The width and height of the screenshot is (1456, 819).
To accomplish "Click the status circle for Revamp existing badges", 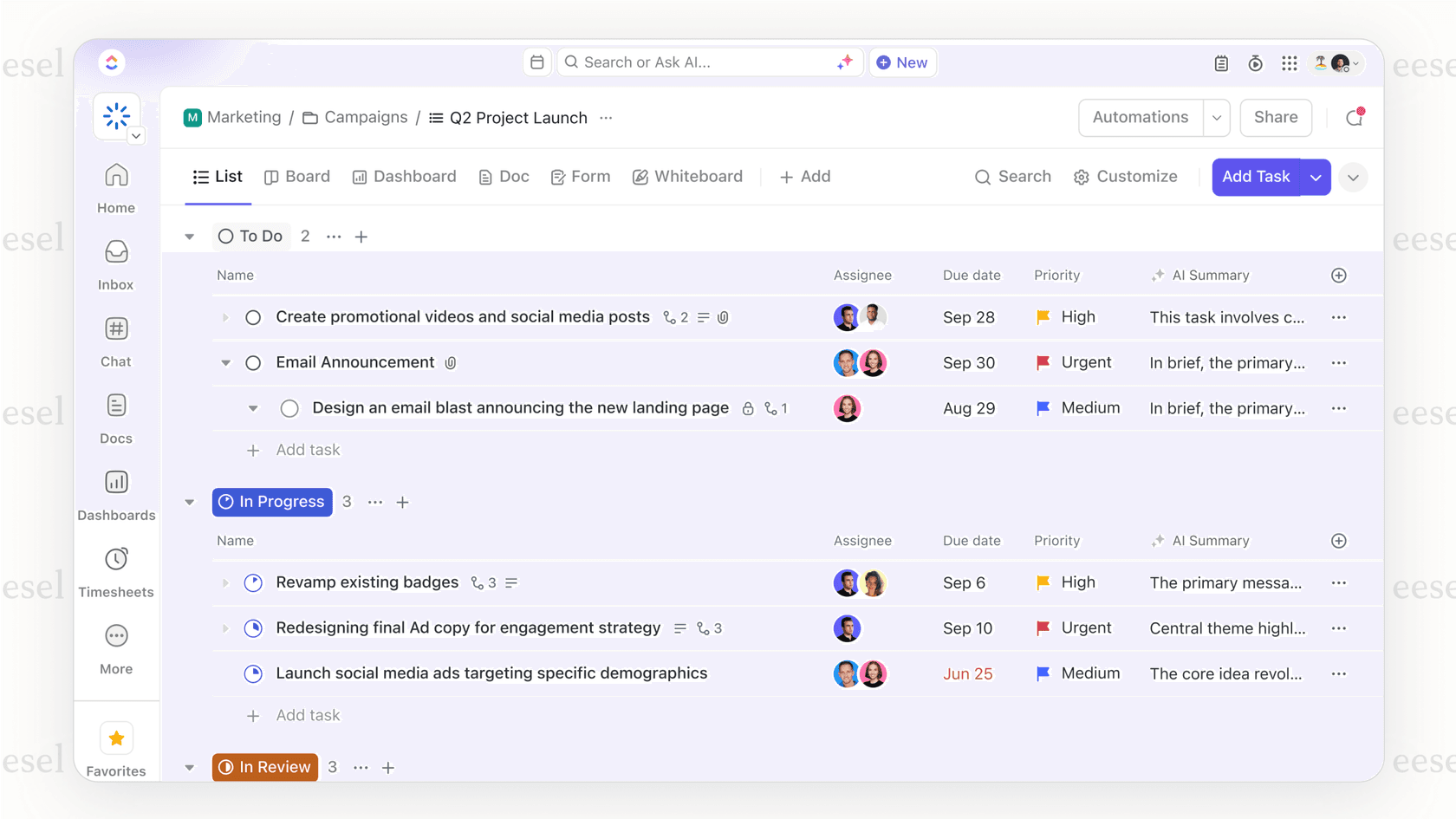I will pos(253,582).
